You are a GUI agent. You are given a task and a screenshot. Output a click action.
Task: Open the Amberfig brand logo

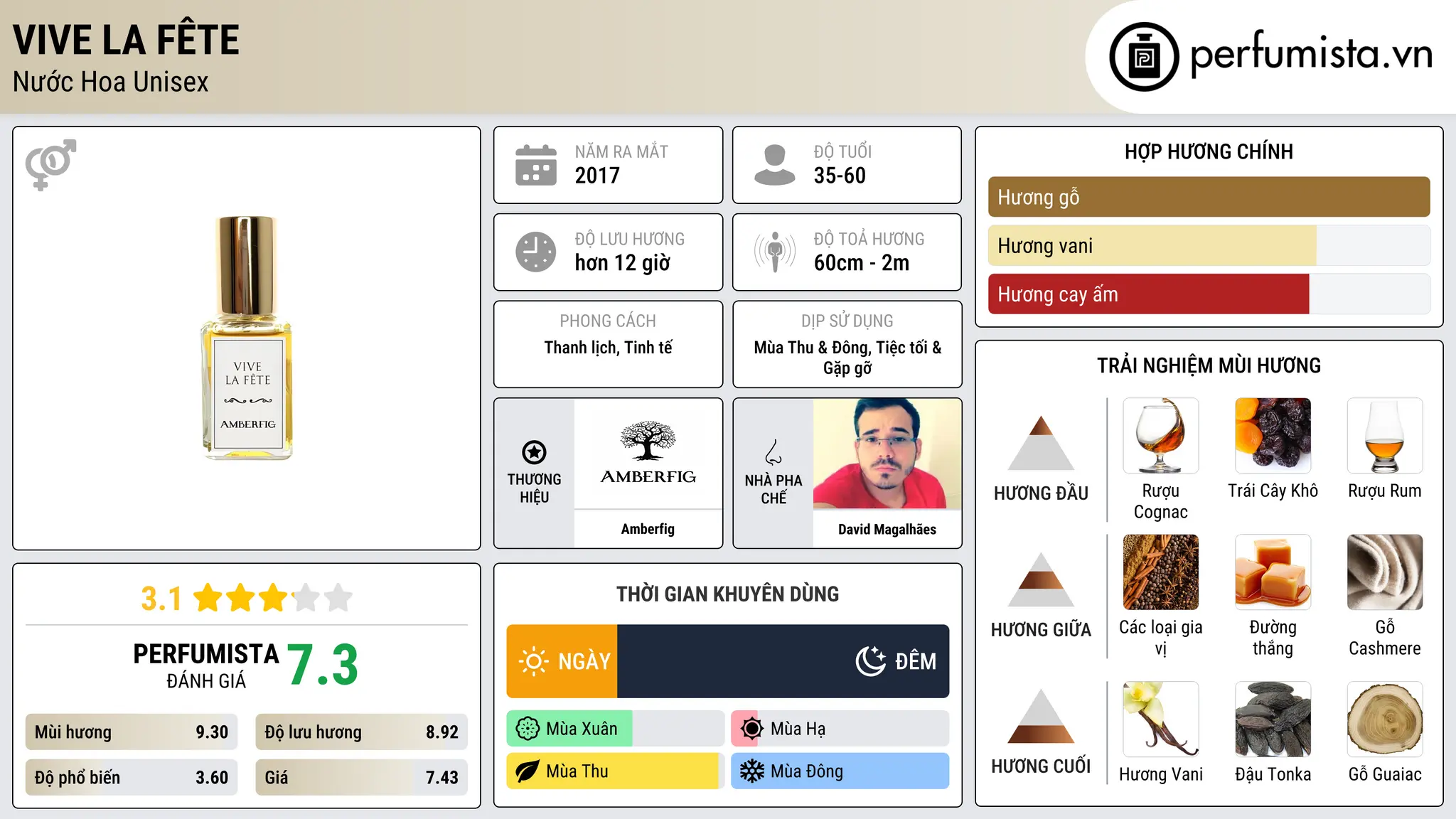tap(648, 454)
